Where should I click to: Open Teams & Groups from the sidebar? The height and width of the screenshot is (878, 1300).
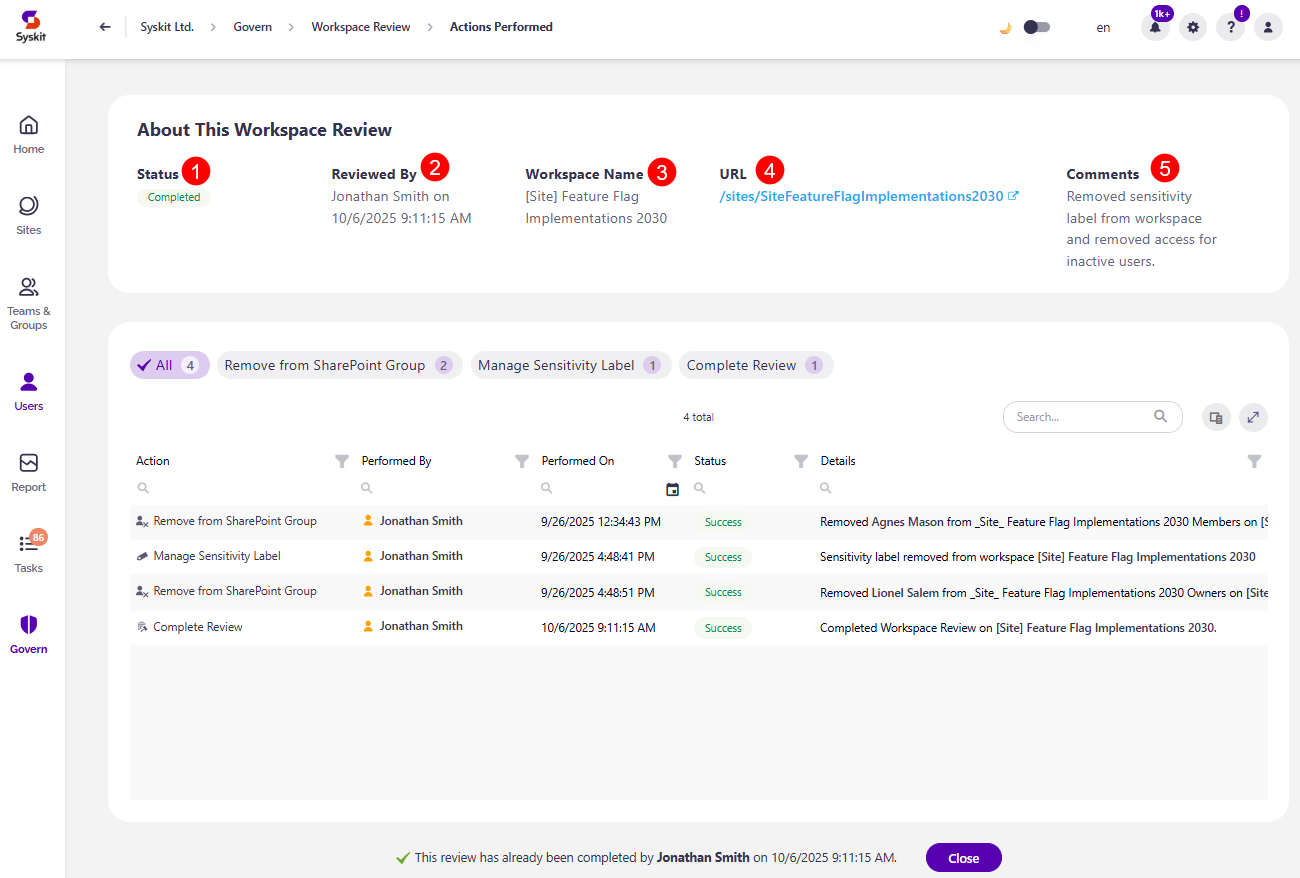coord(28,293)
